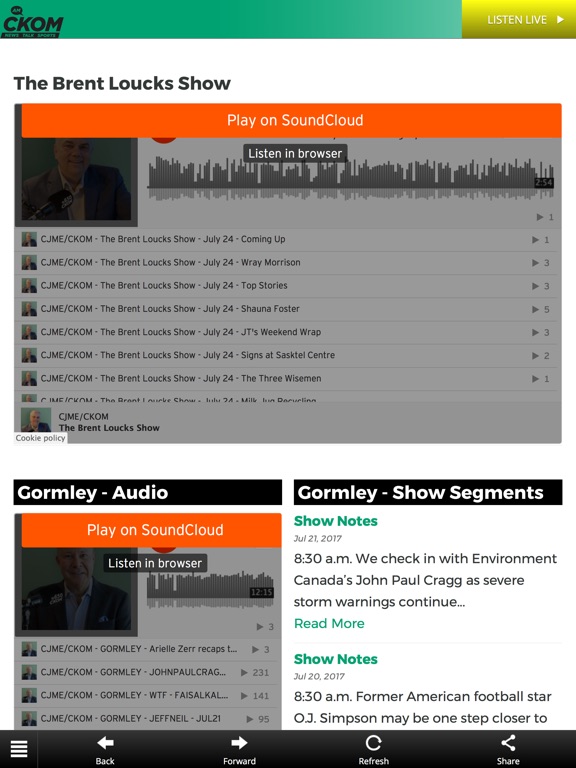Click Listen in browser on Brent Loucks player

[295, 153]
